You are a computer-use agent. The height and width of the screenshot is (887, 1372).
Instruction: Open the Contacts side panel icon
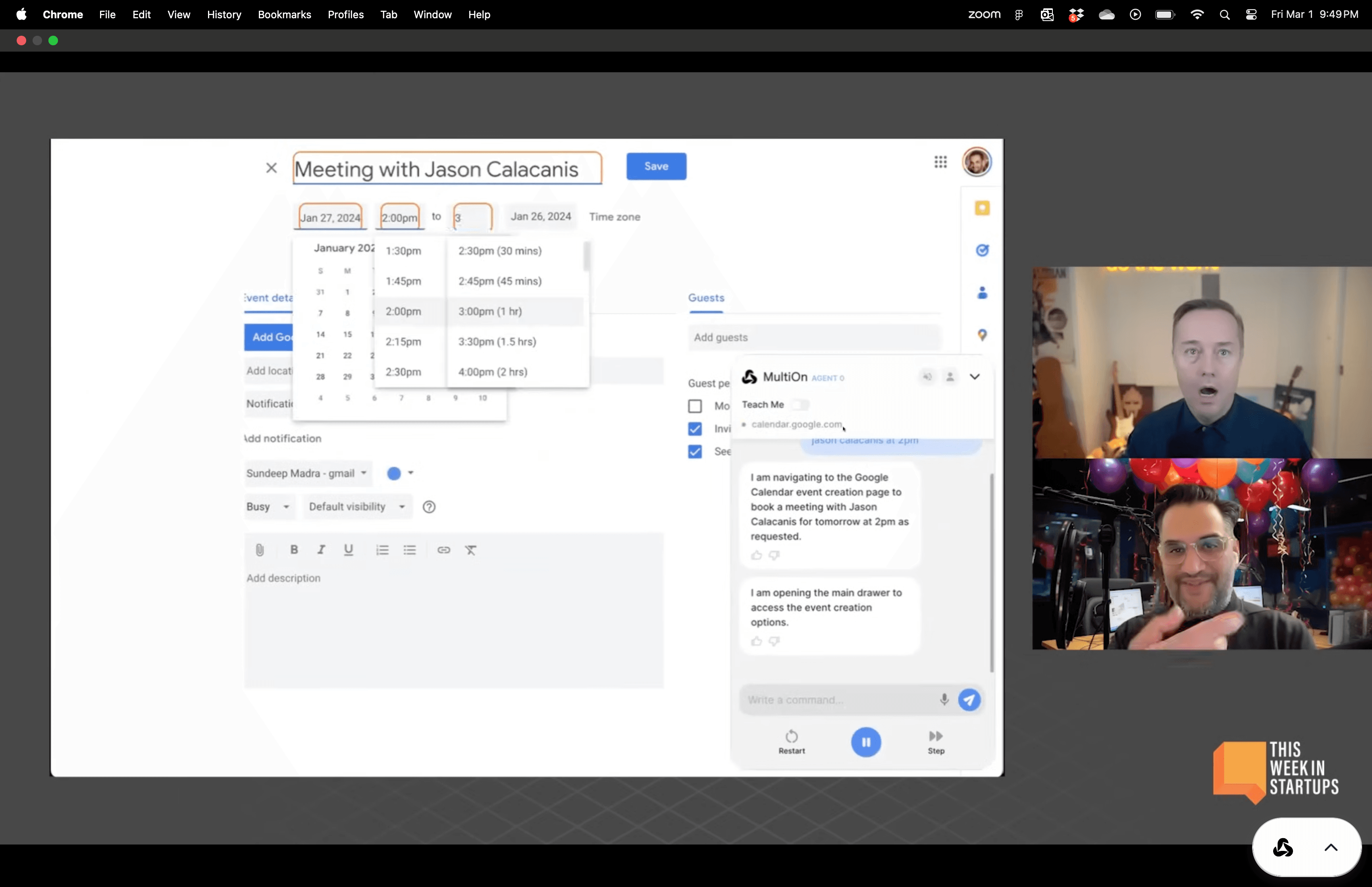(x=982, y=293)
